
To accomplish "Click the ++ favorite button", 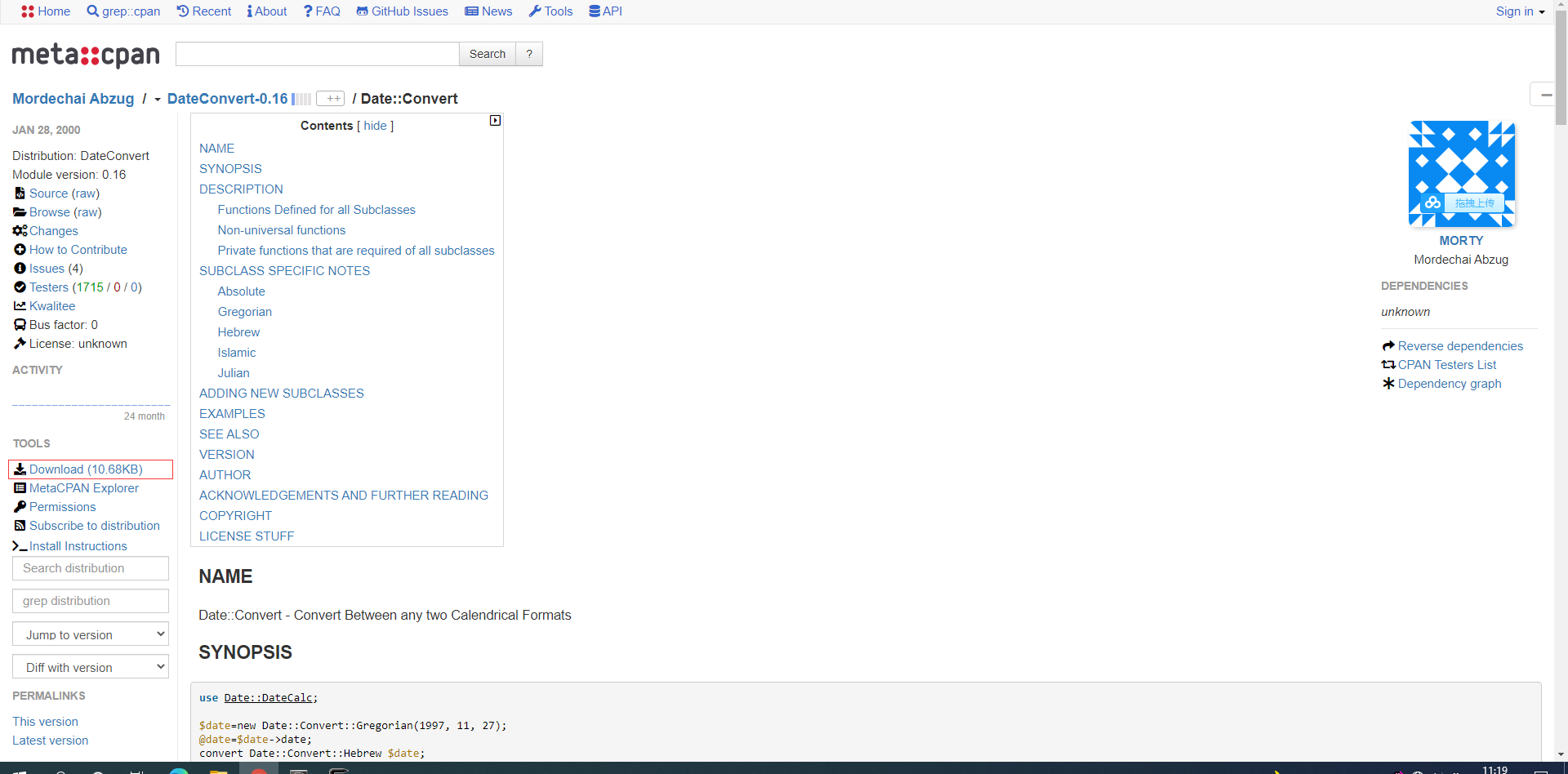I will (x=331, y=99).
